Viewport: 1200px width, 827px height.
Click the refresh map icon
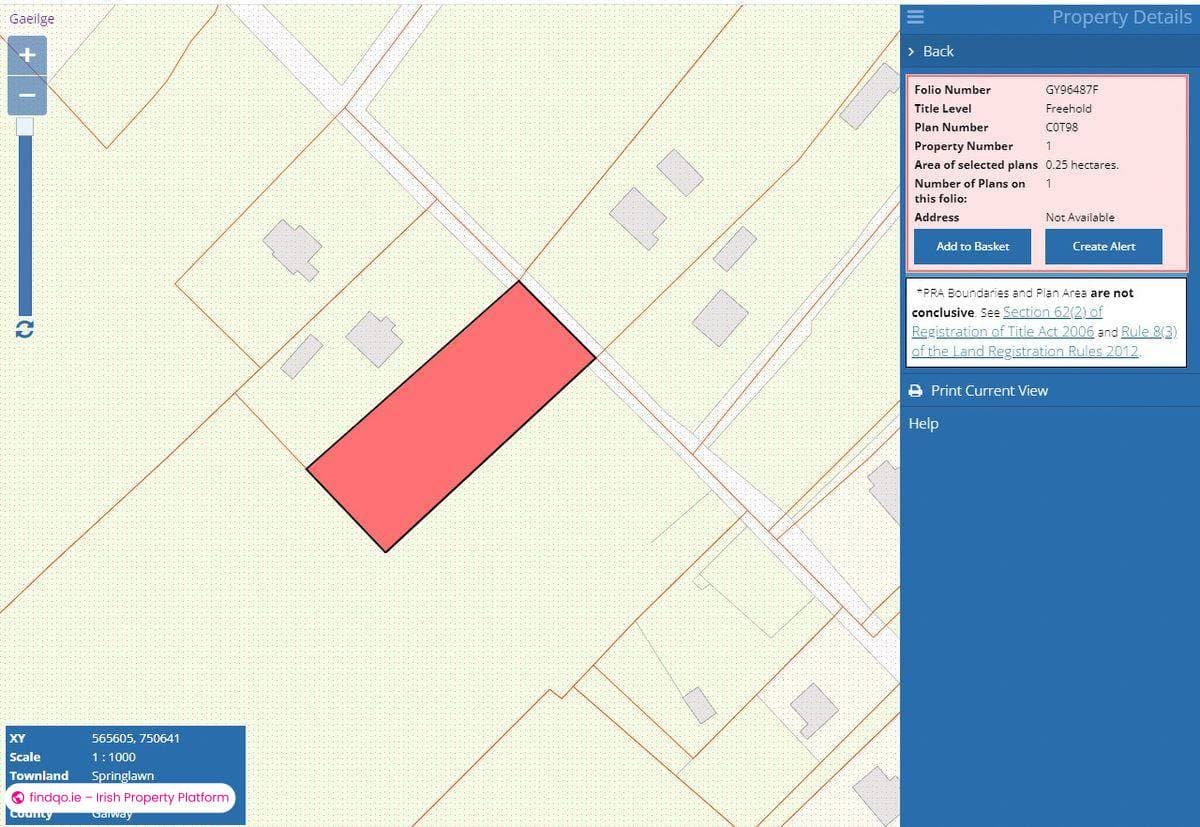coord(24,330)
